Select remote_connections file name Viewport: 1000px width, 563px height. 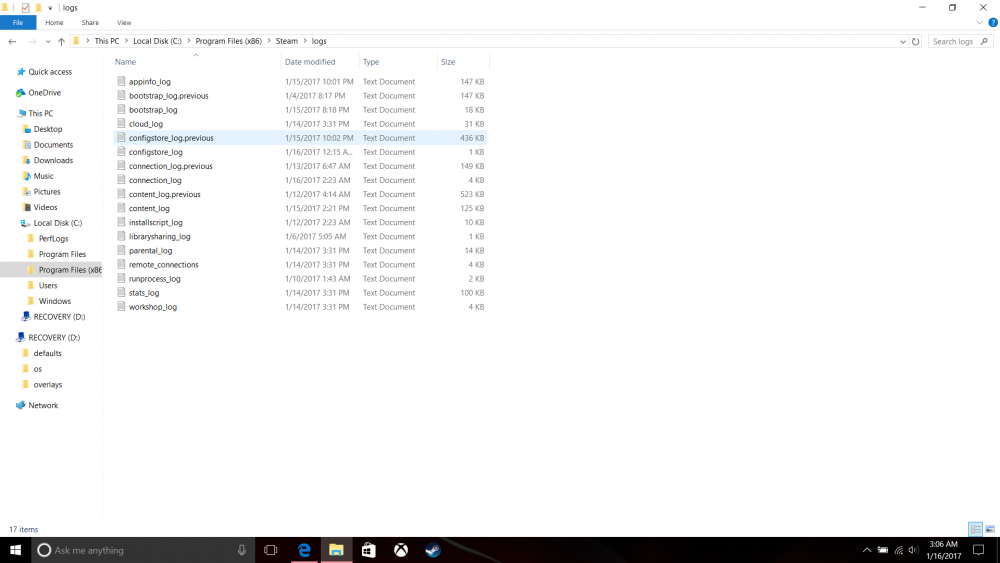(163, 265)
